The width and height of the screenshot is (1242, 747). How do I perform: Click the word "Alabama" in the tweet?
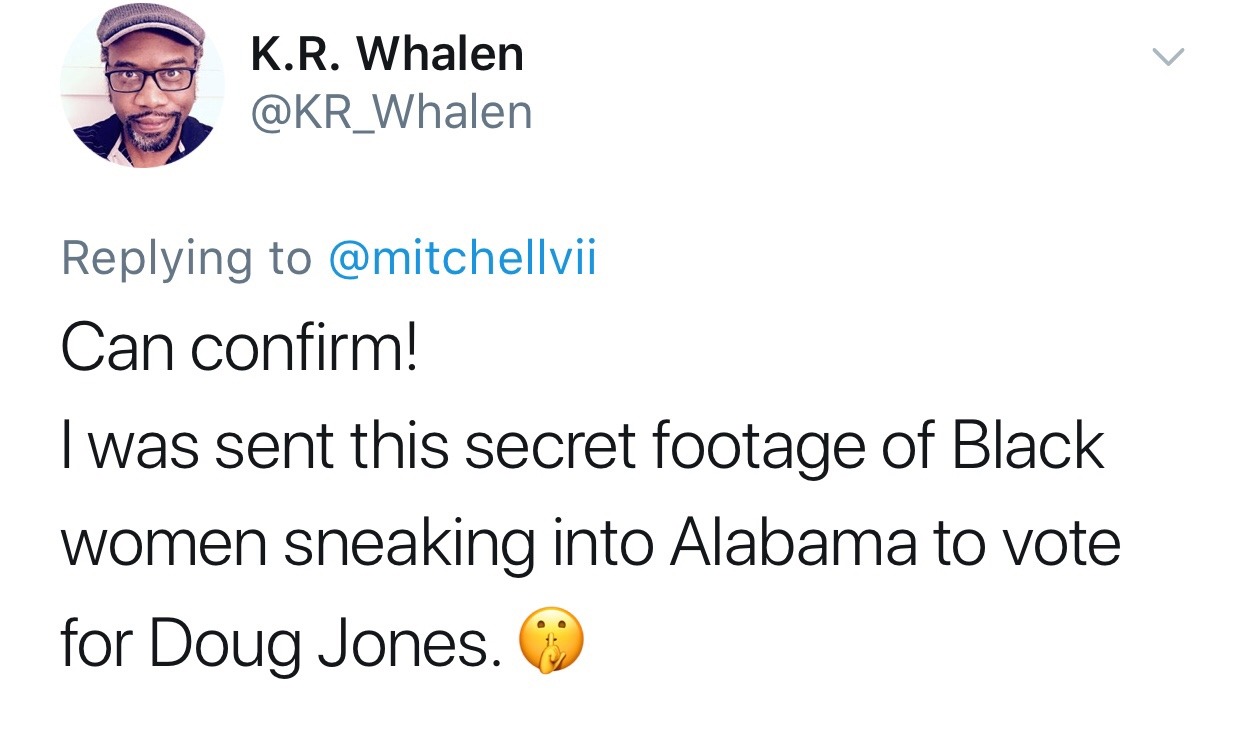pyautogui.click(x=797, y=541)
